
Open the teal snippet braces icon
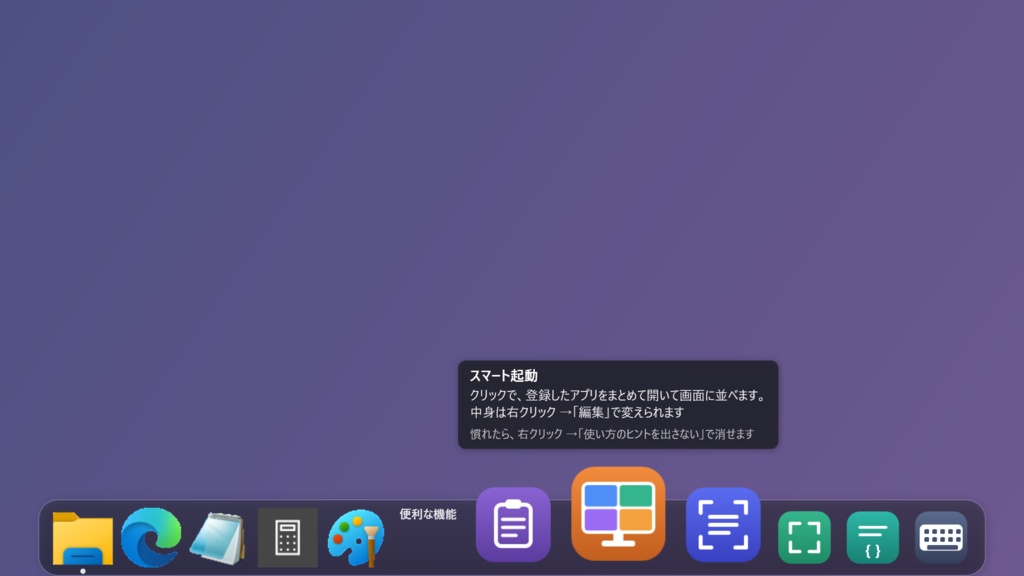[x=872, y=537]
